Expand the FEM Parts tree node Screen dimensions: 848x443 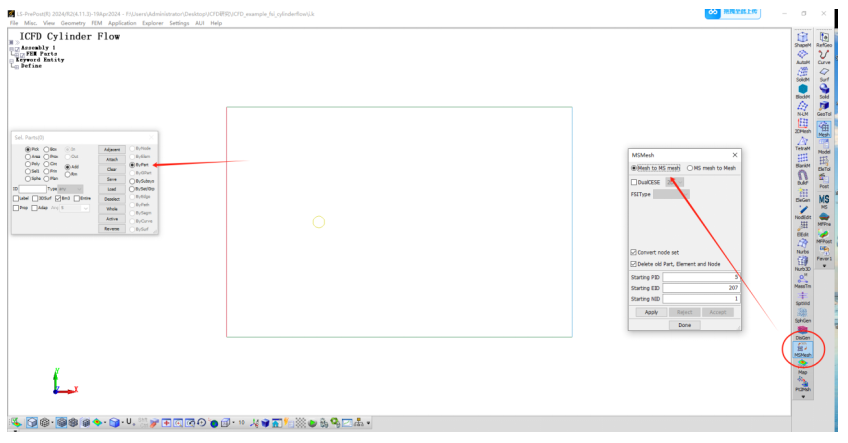[x=17, y=54]
